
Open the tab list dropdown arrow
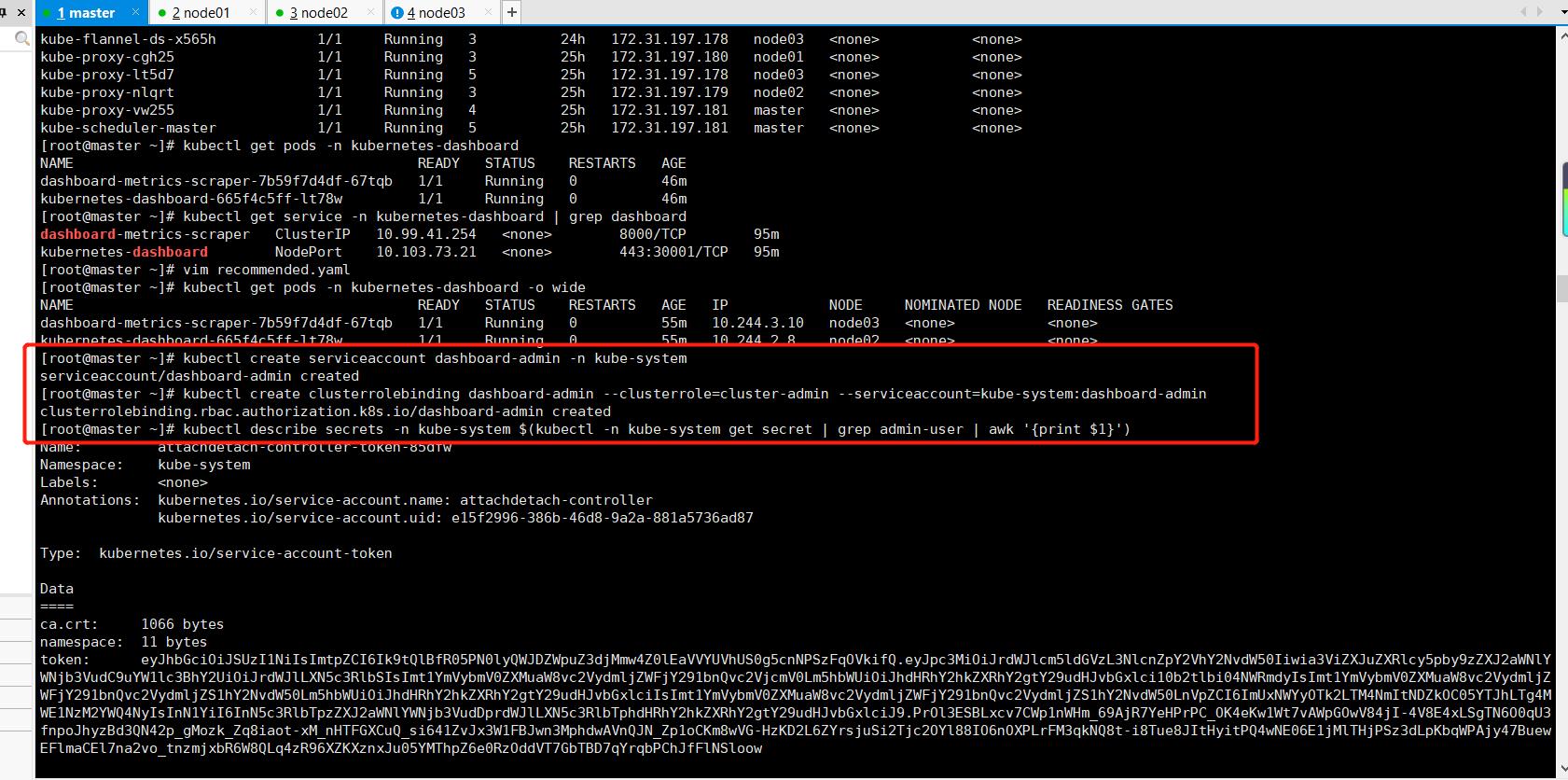pyautogui.click(x=1563, y=12)
